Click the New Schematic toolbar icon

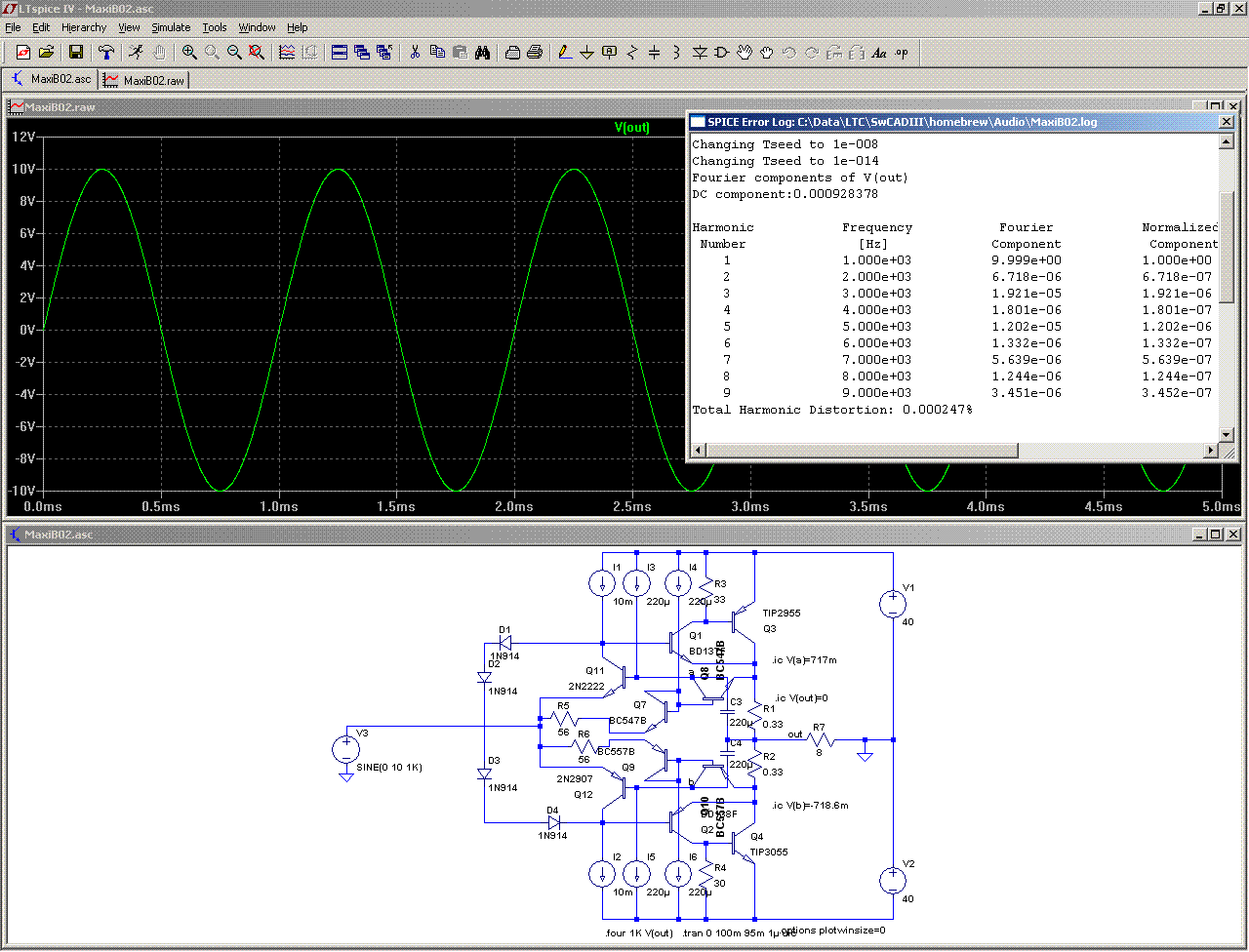pyautogui.click(x=23, y=53)
